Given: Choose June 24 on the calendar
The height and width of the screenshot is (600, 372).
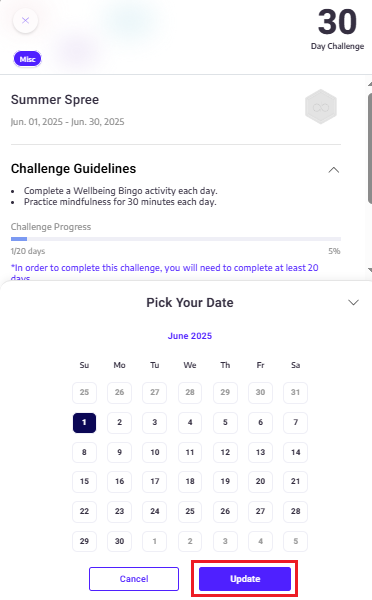Looking at the screenshot, I should [155, 511].
